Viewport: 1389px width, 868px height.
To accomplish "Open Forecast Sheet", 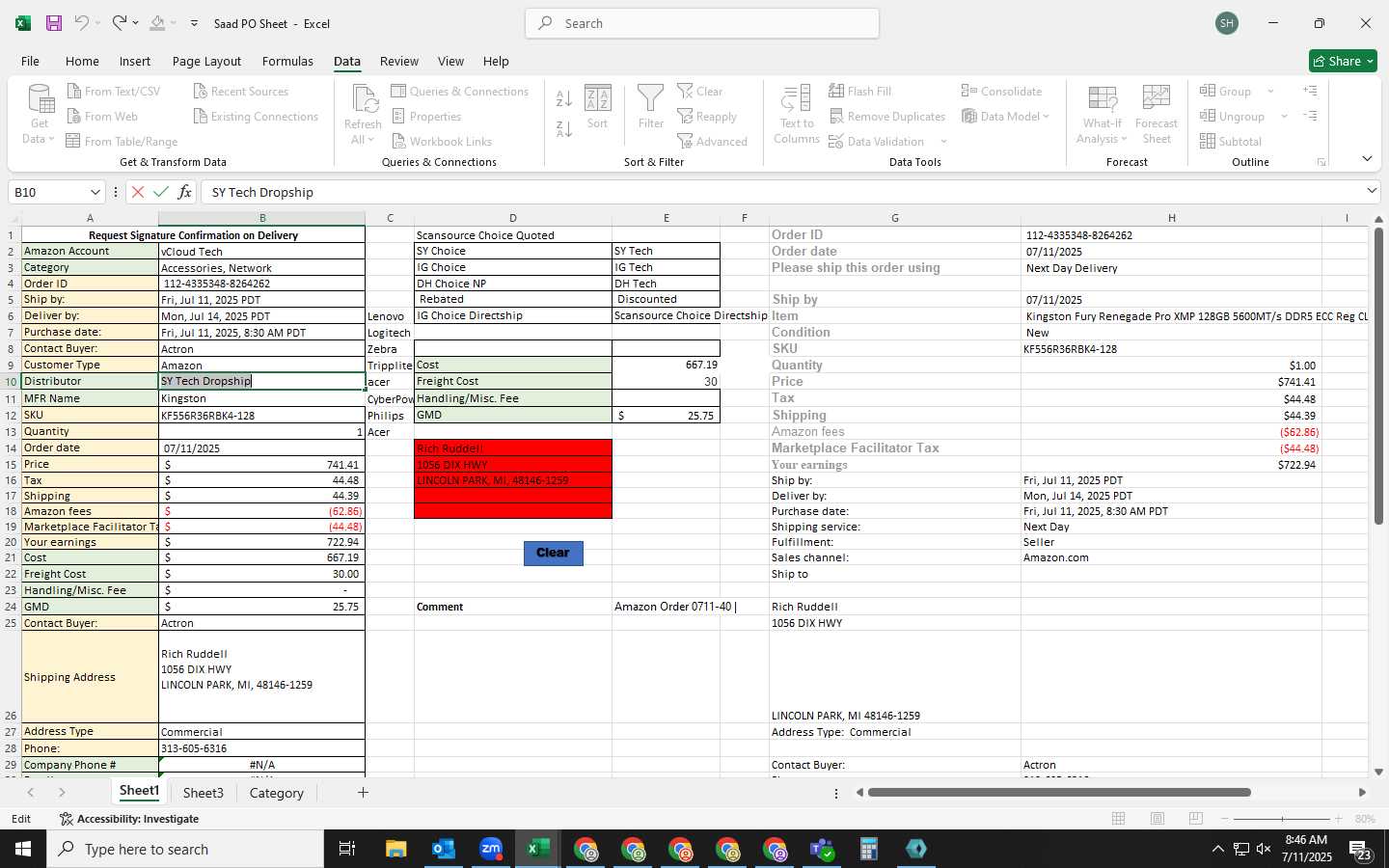I will 1157,114.
